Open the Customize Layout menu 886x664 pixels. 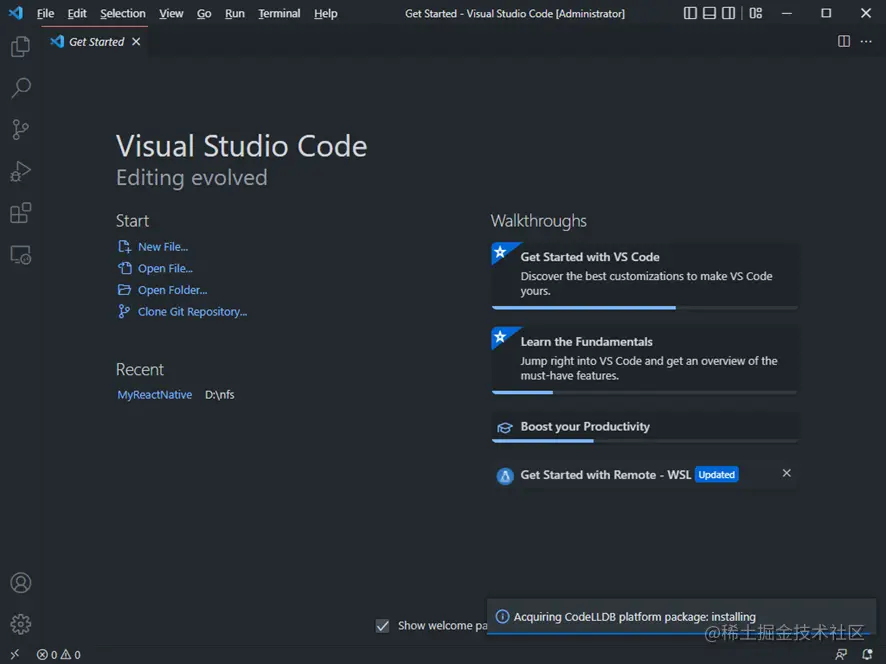pos(756,14)
